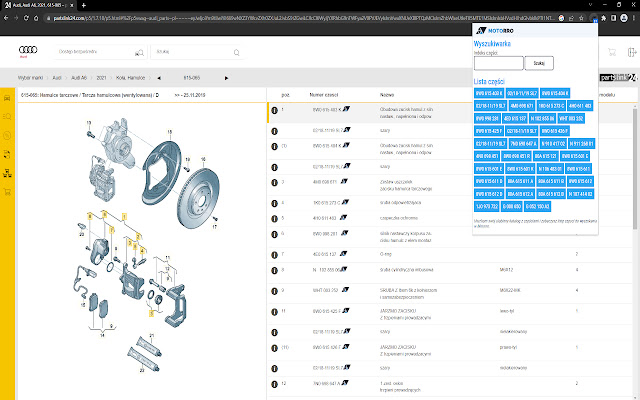This screenshot has height=400, width=640.
Task: Open info icon on position 9 SRUBA row
Action: (274, 291)
